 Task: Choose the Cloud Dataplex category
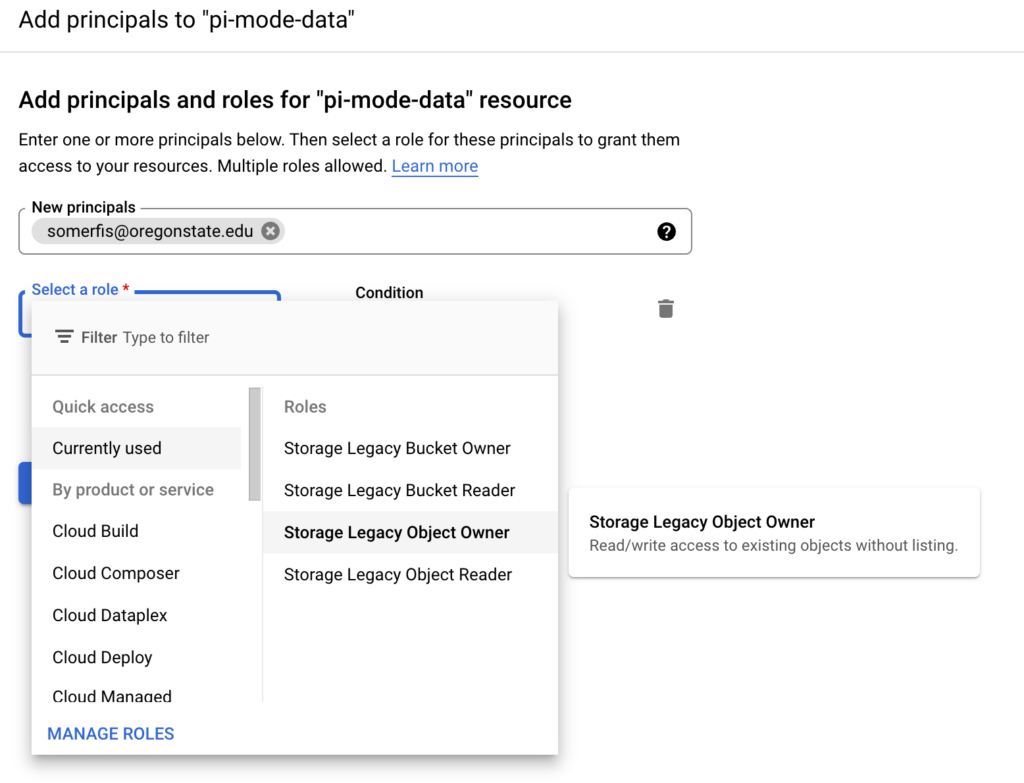(x=136, y=615)
